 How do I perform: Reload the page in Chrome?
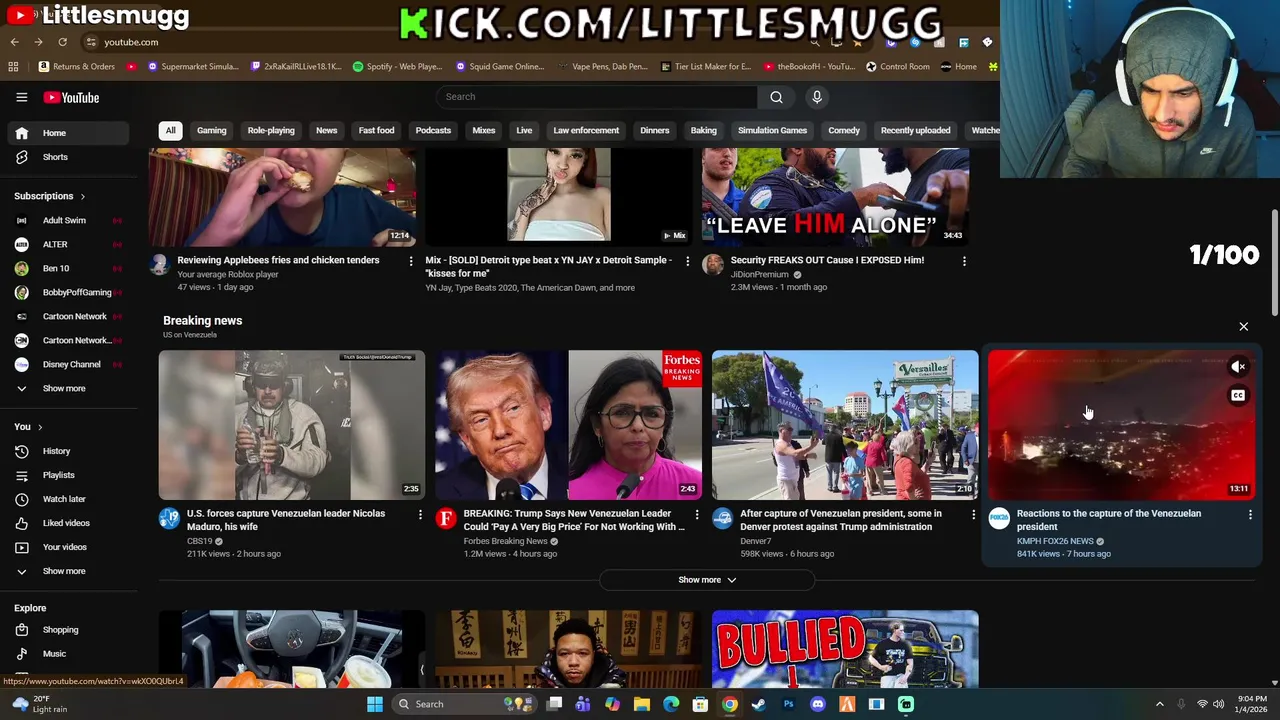(62, 42)
